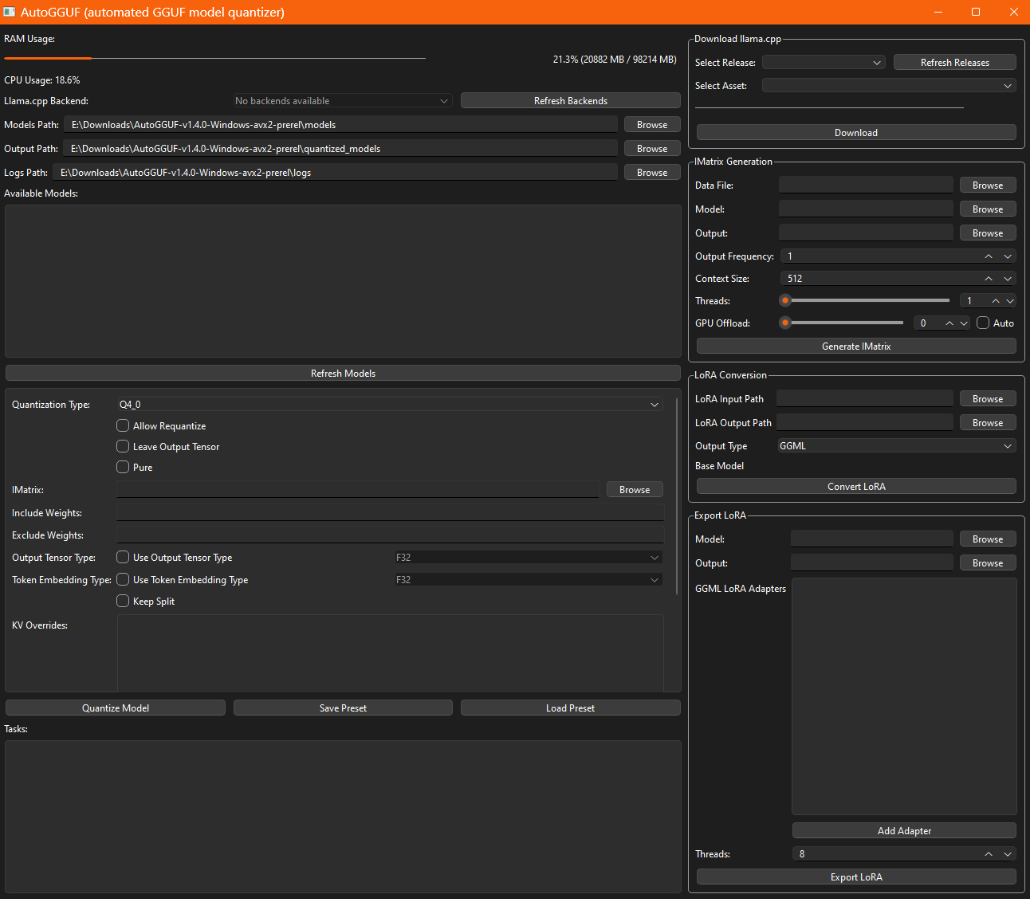
Task: Open the Select Asset dropdown
Action: (x=889, y=85)
